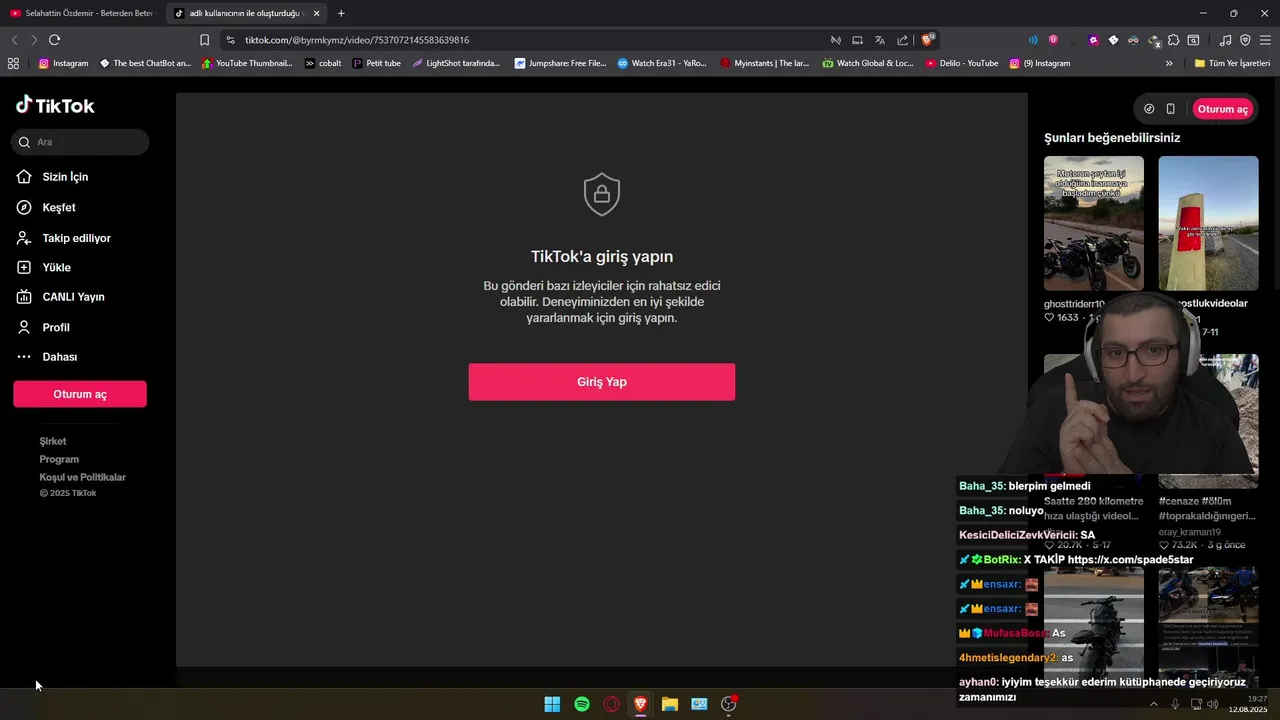Image resolution: width=1280 pixels, height=720 pixels.
Task: Open Jumpshare Free File bookmark
Action: [560, 63]
